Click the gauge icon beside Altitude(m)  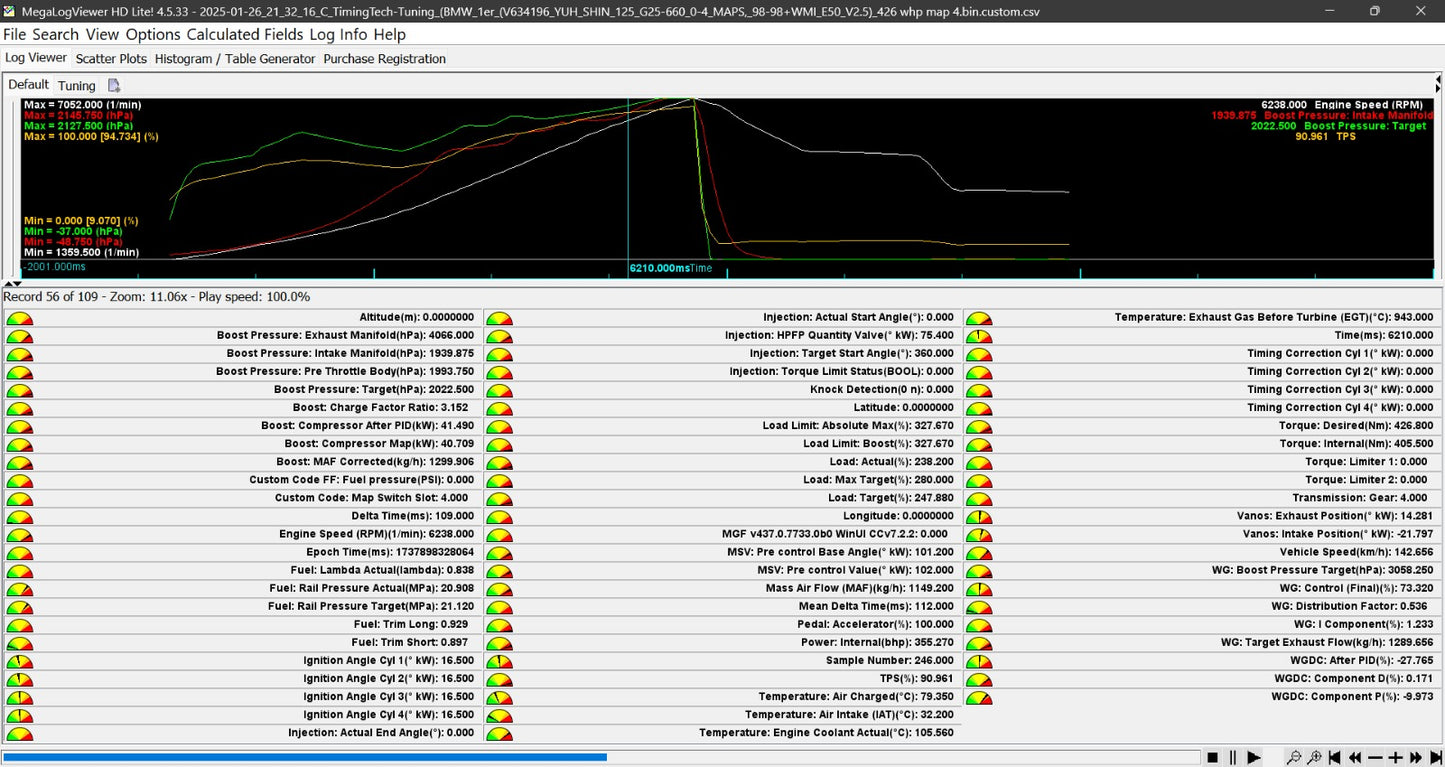(19, 318)
